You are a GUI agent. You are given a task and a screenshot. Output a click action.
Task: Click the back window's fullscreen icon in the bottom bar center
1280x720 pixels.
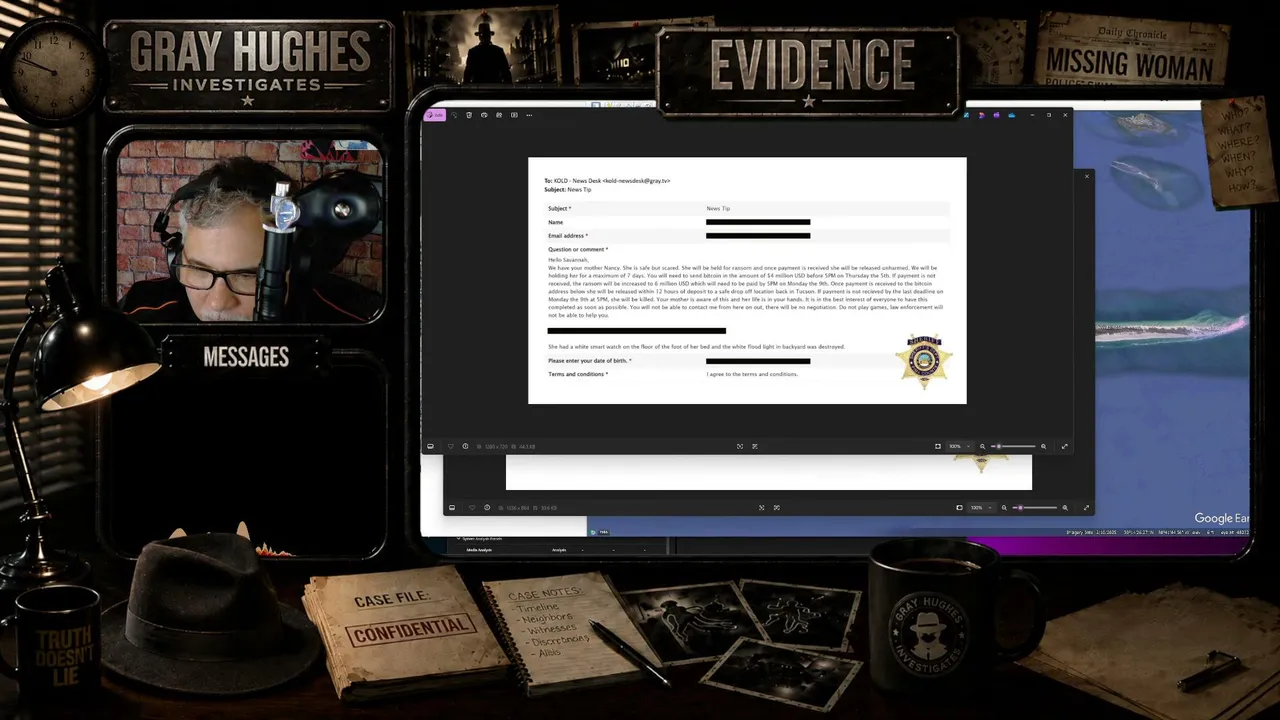761,507
